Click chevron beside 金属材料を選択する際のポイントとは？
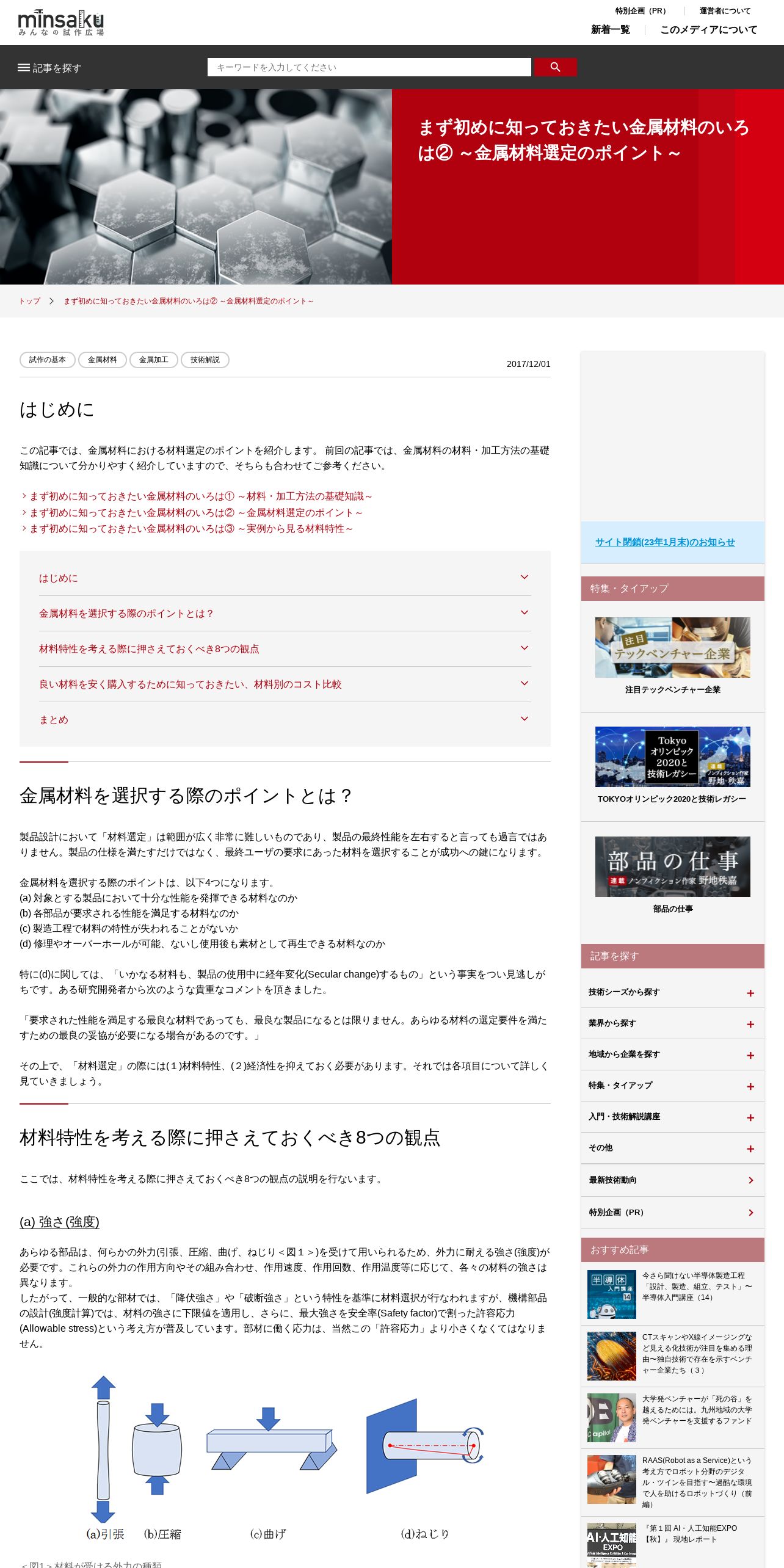Viewport: 784px width, 1568px height. pyautogui.click(x=524, y=612)
